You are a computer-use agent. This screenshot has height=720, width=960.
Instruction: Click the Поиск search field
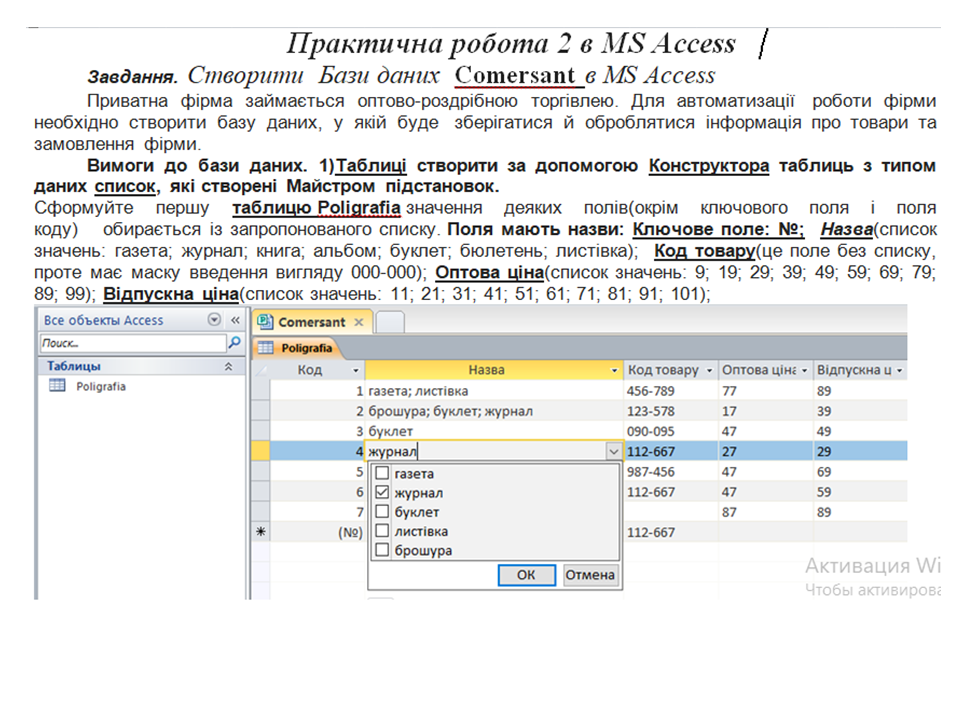[x=133, y=343]
